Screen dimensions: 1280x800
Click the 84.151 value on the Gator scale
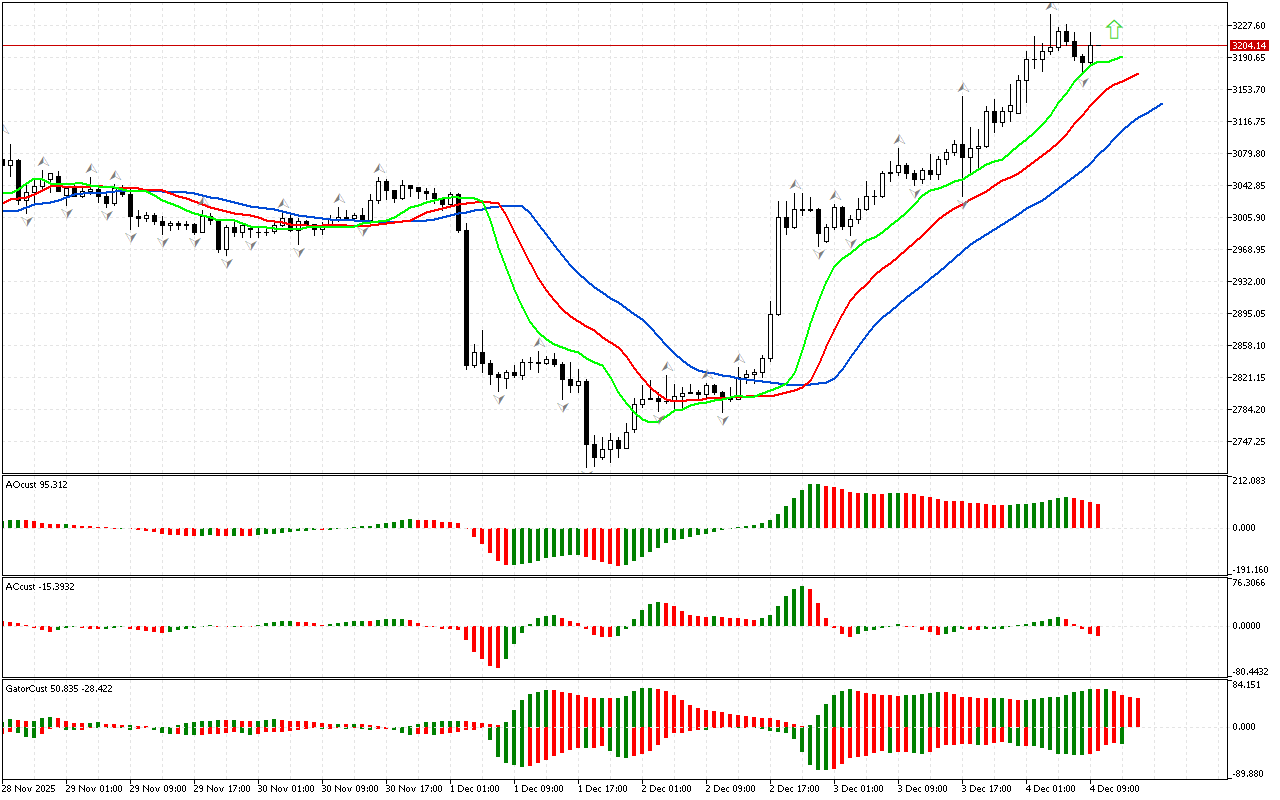click(x=1245, y=685)
